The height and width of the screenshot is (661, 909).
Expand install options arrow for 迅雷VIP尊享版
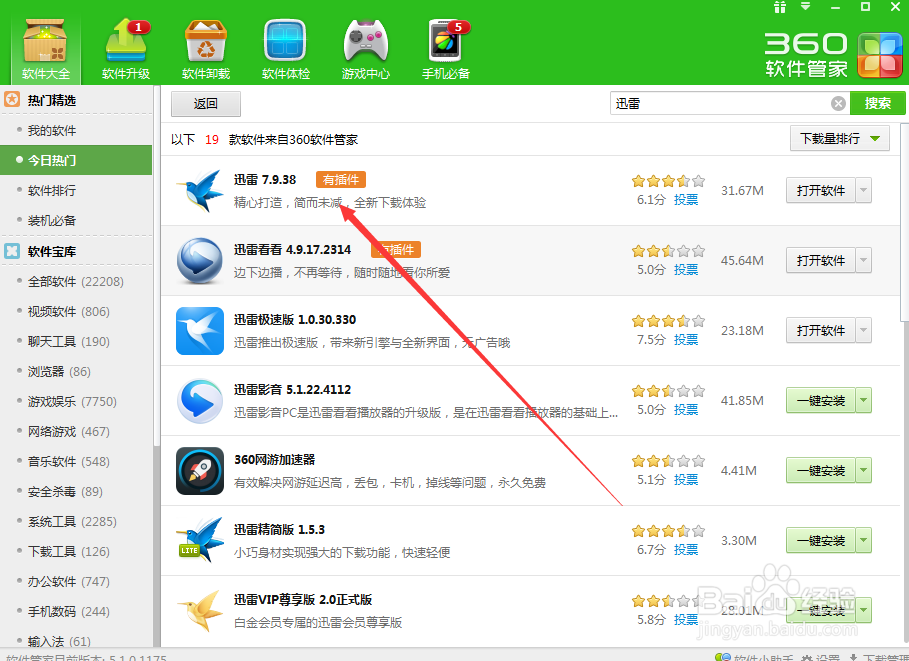[x=864, y=611]
